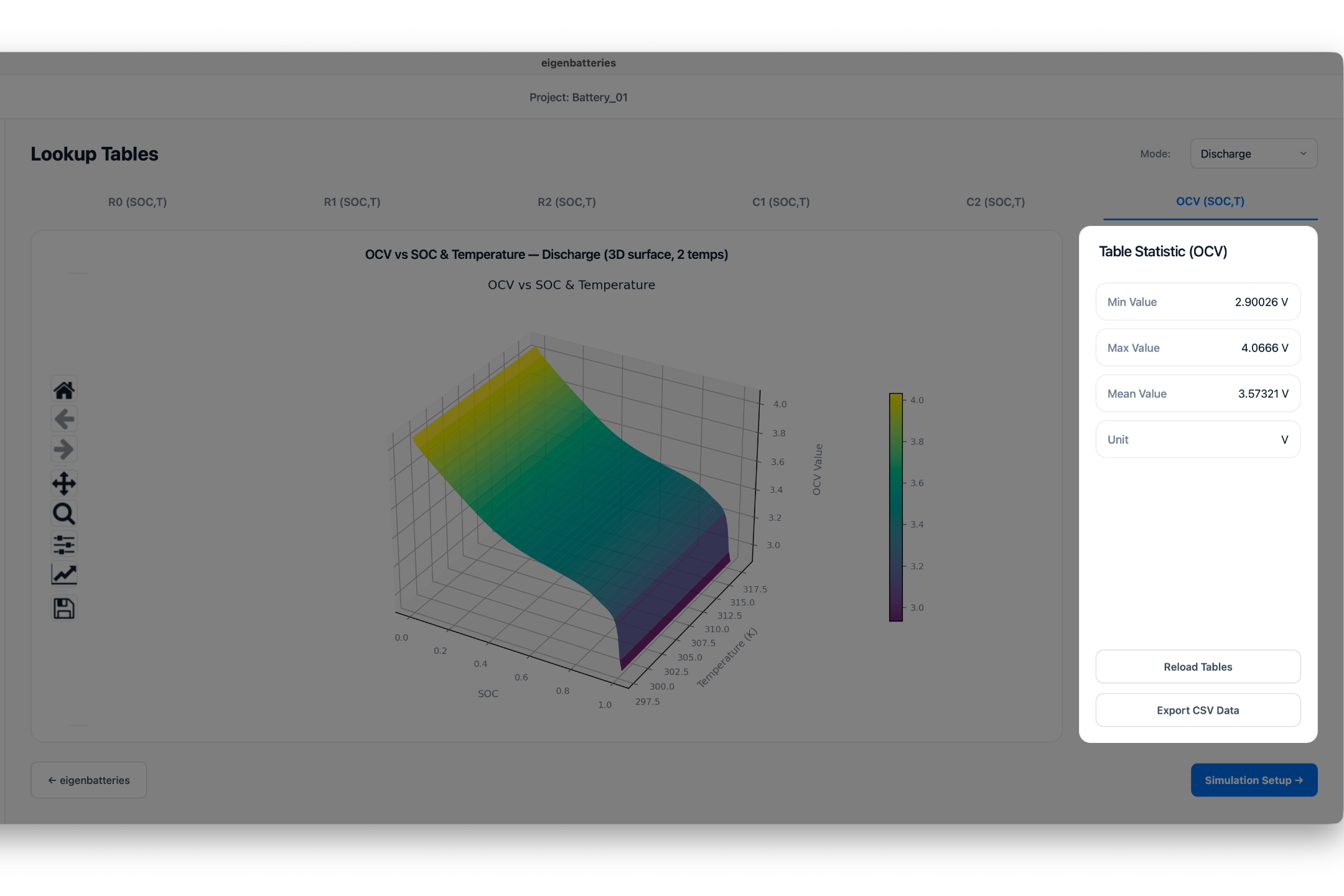Go back with the eigenbatteries button

point(89,780)
